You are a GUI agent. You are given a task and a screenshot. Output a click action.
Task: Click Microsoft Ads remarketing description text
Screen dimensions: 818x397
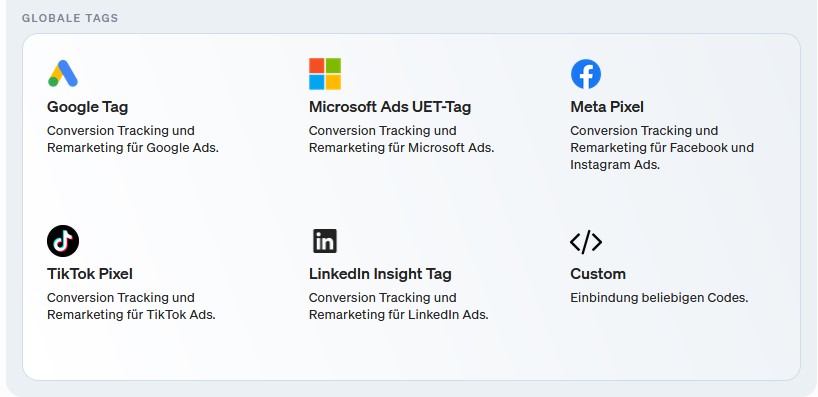[x=401, y=139]
